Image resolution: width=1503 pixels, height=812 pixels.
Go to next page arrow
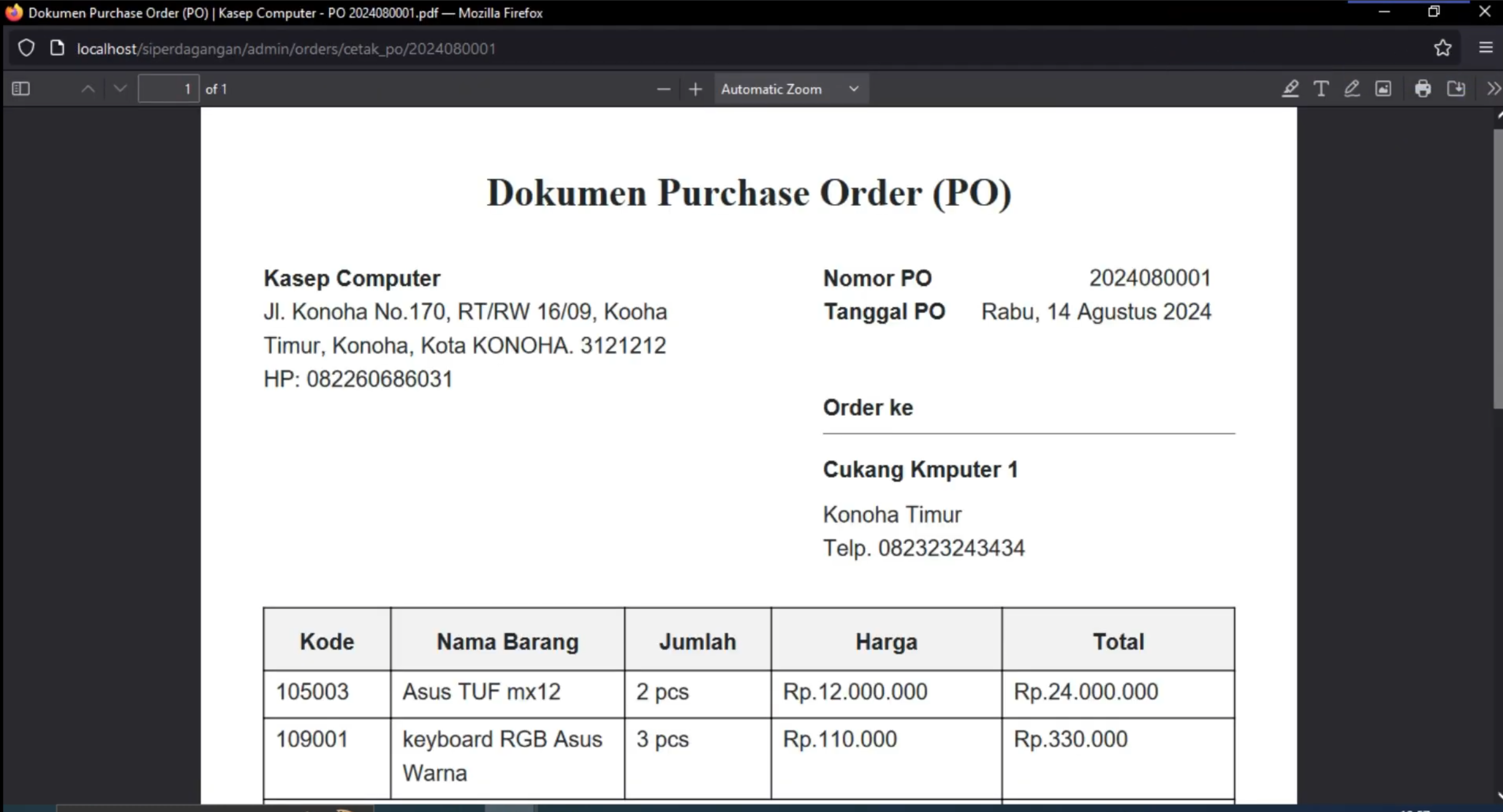(x=120, y=89)
